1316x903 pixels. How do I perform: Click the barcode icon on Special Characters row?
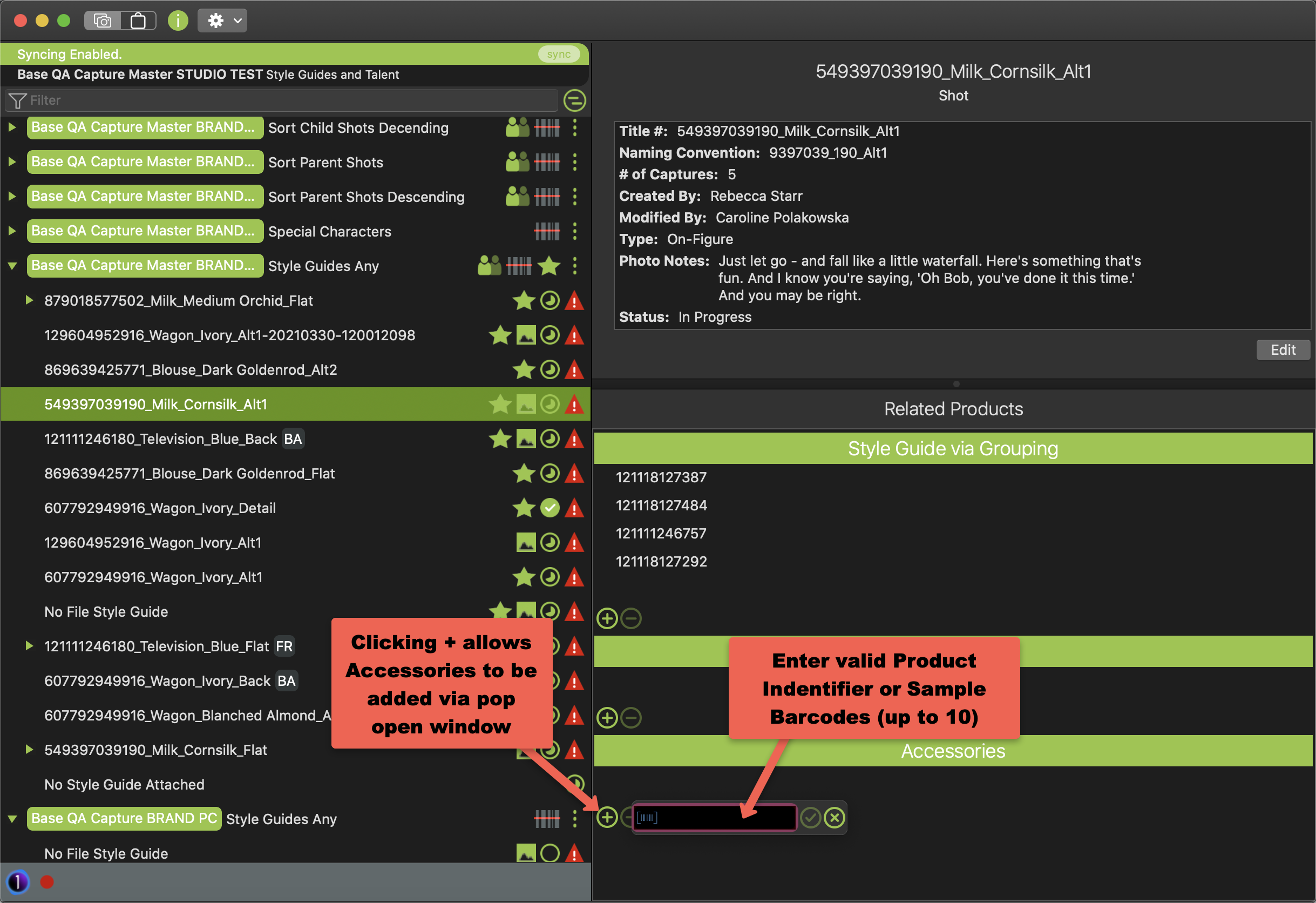pyautogui.click(x=546, y=231)
